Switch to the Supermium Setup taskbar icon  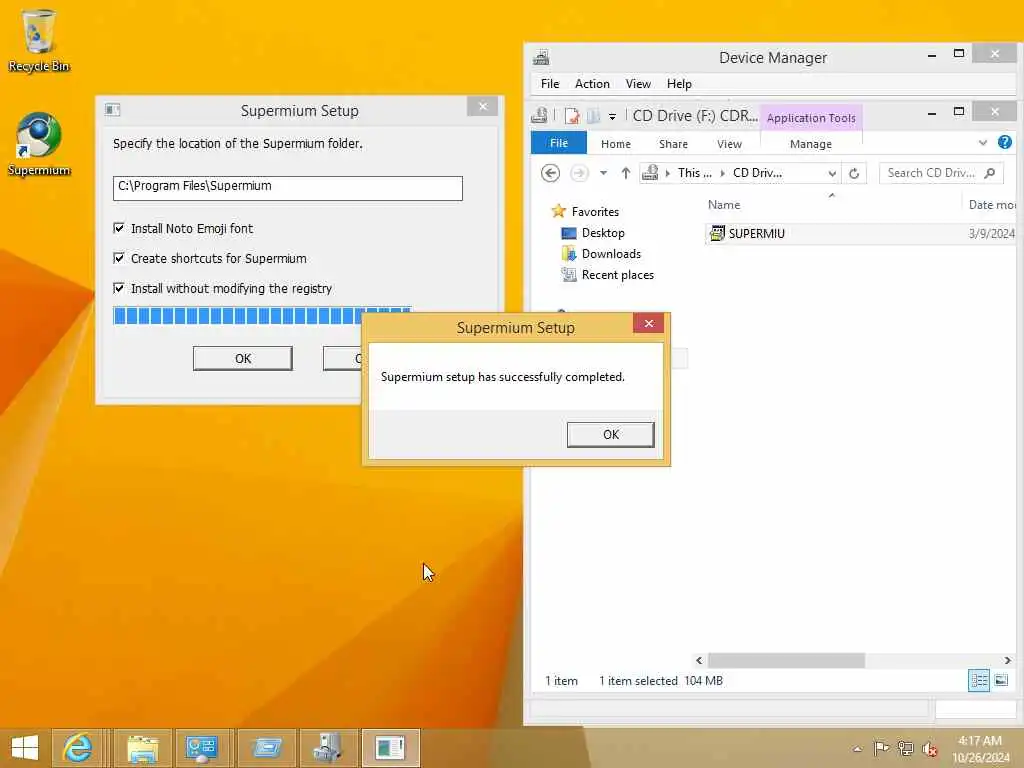point(390,748)
